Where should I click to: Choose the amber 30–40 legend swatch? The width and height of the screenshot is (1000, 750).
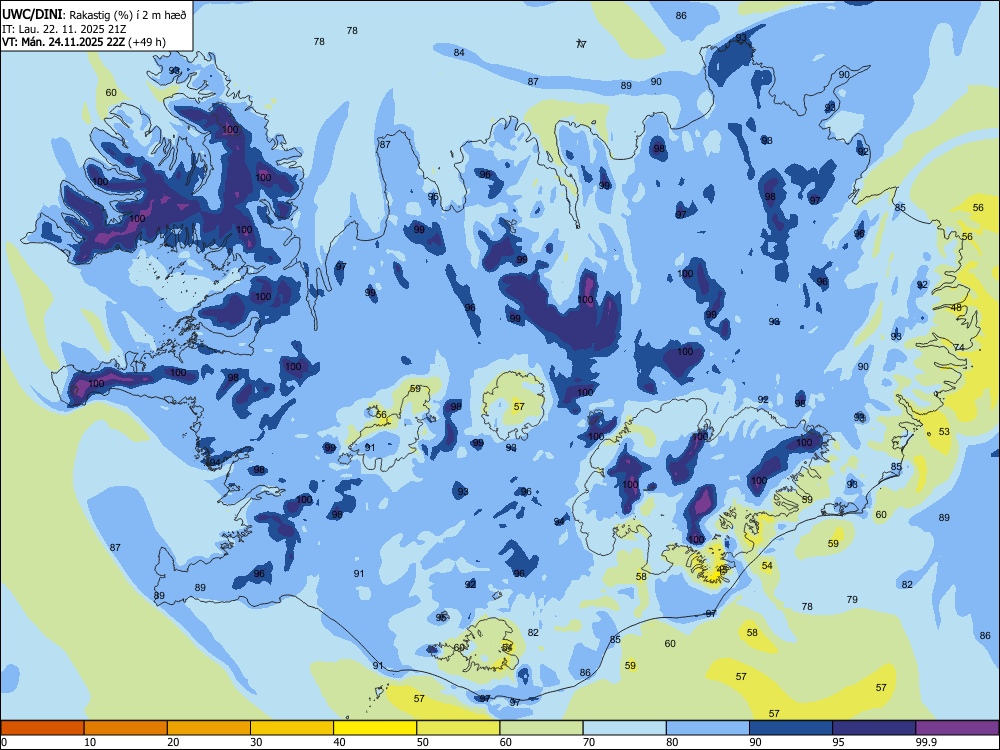tap(292, 728)
